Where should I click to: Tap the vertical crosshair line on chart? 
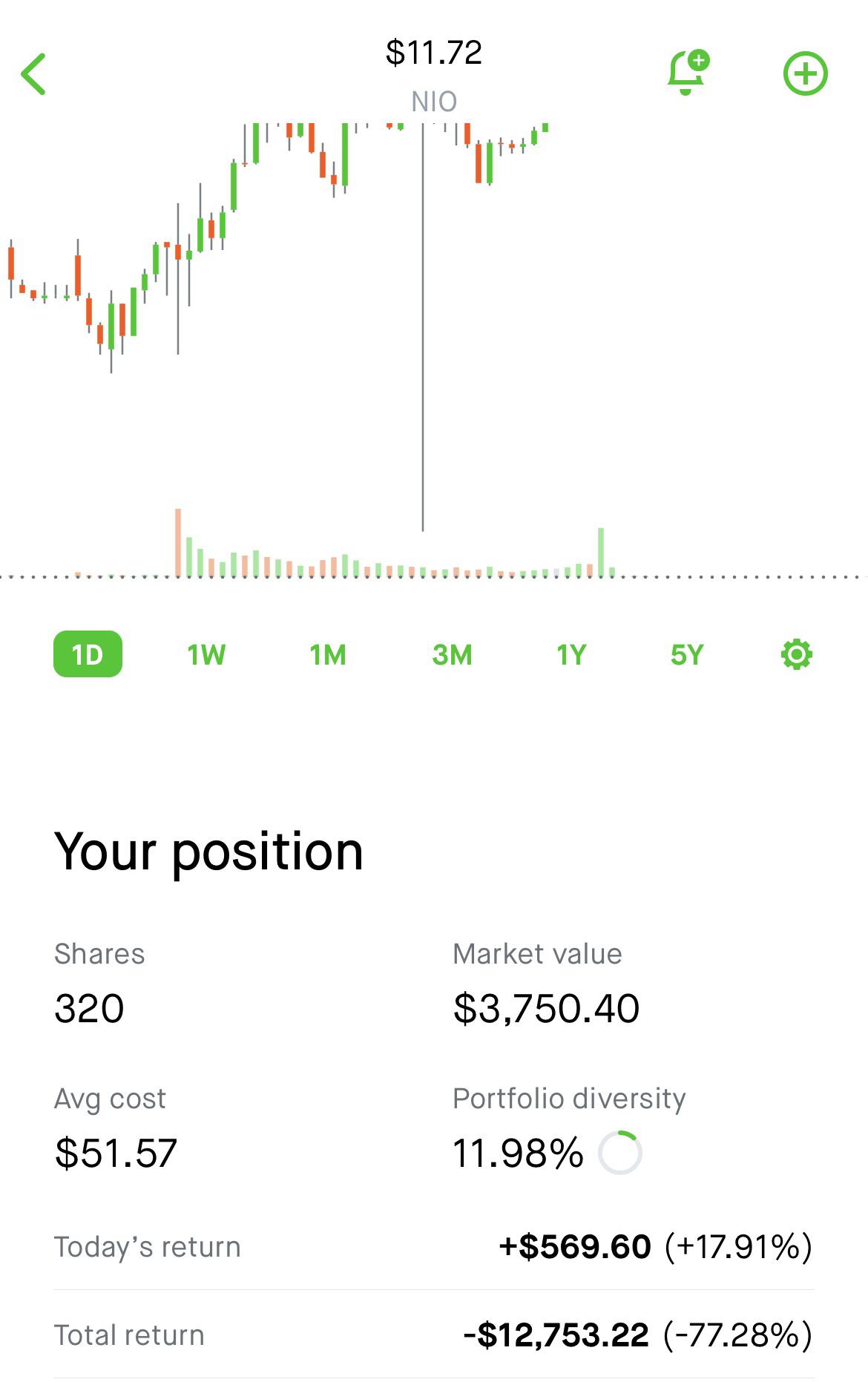(x=423, y=326)
